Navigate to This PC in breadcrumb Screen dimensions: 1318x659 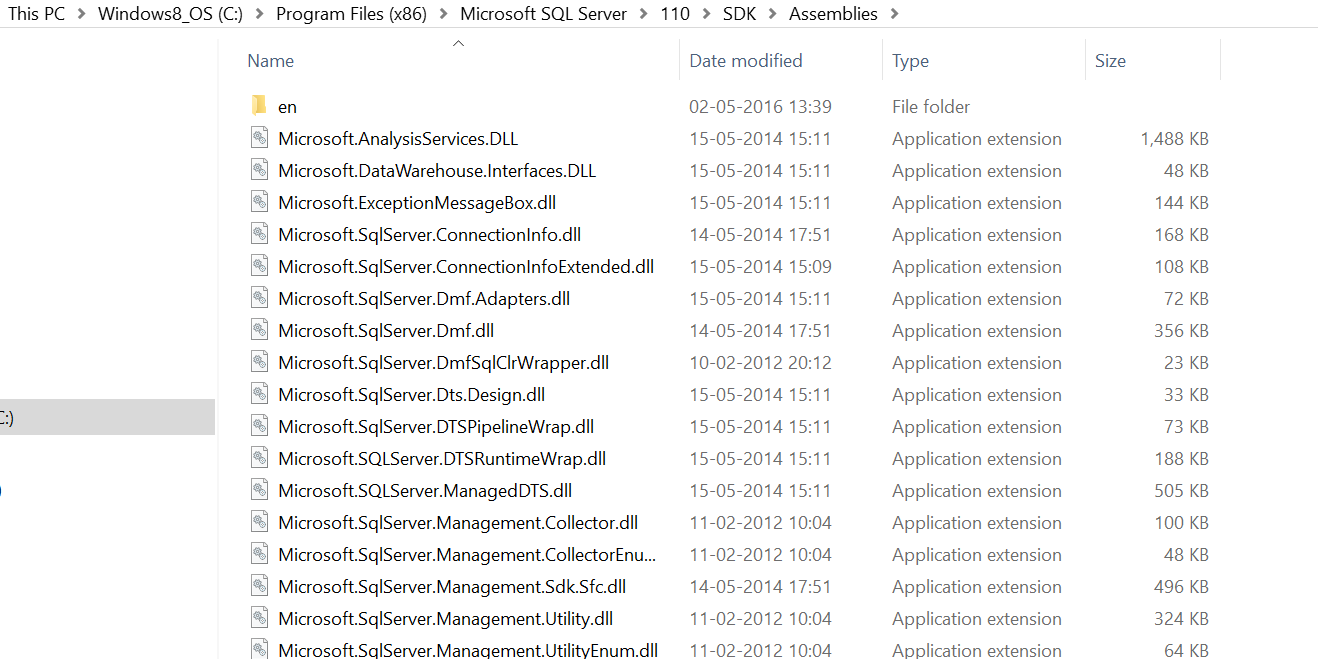[36, 14]
